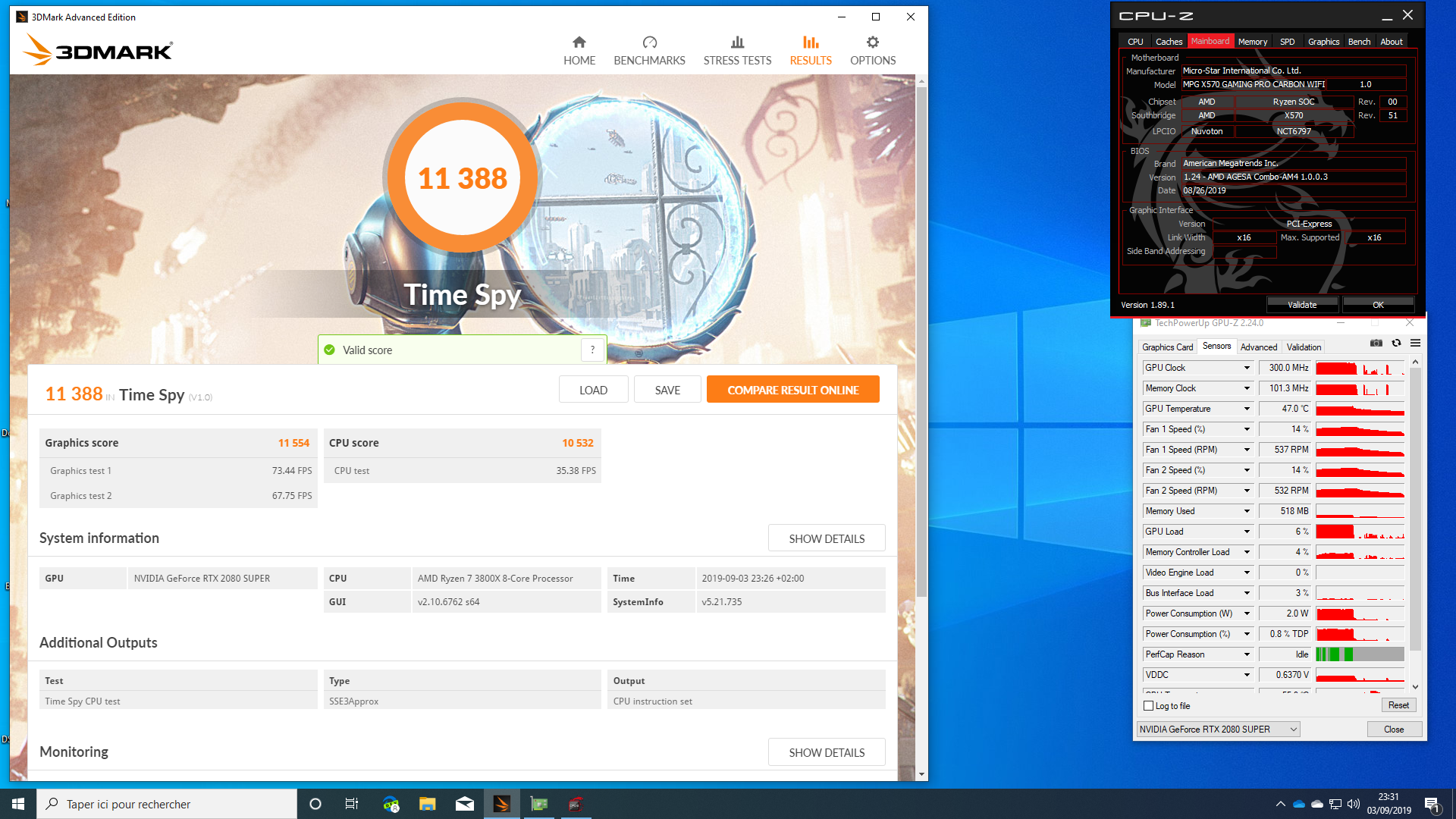
Task: Expand the Memory Used sensor dropdown
Action: [x=1247, y=511]
